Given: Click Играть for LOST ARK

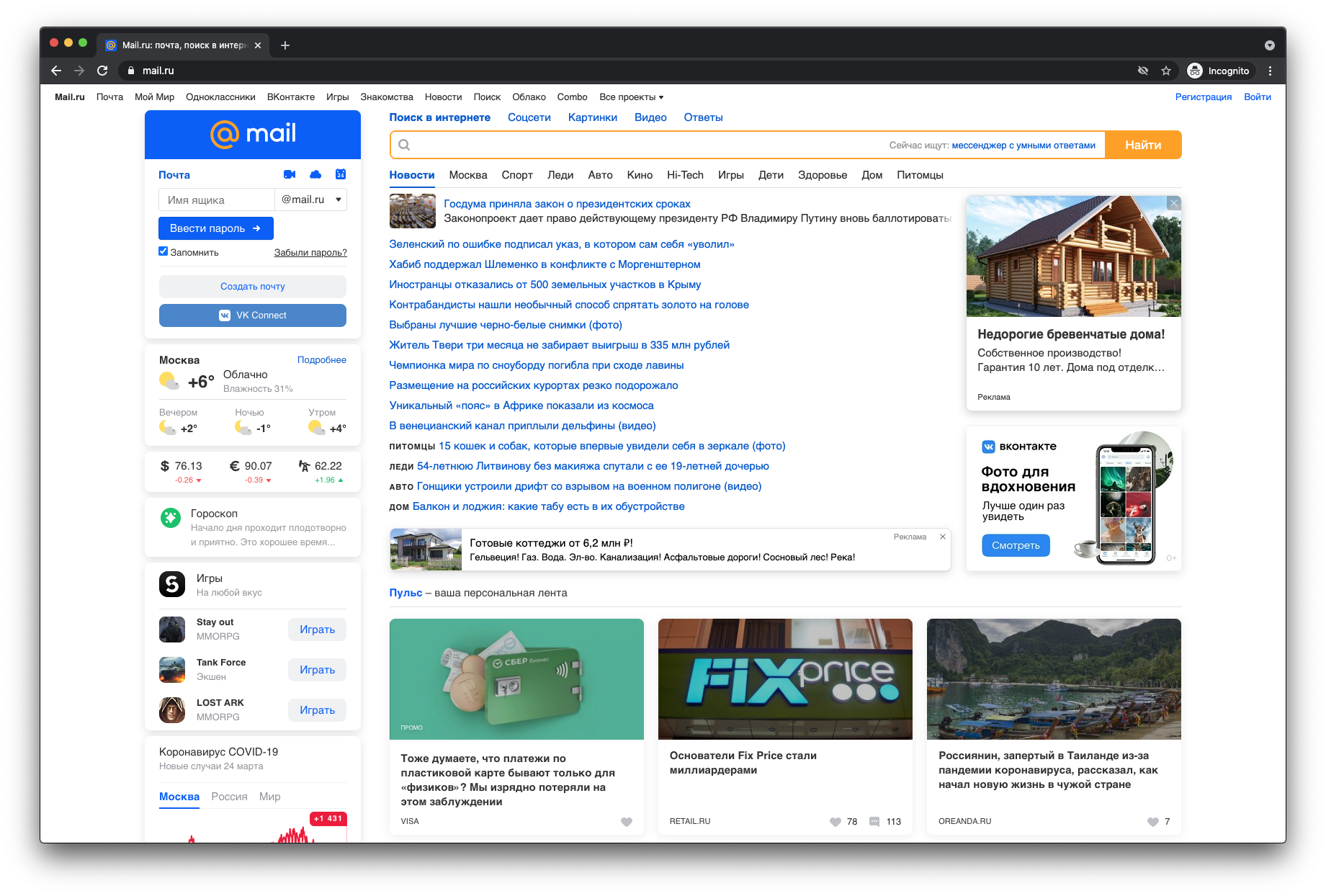Looking at the screenshot, I should (x=318, y=710).
